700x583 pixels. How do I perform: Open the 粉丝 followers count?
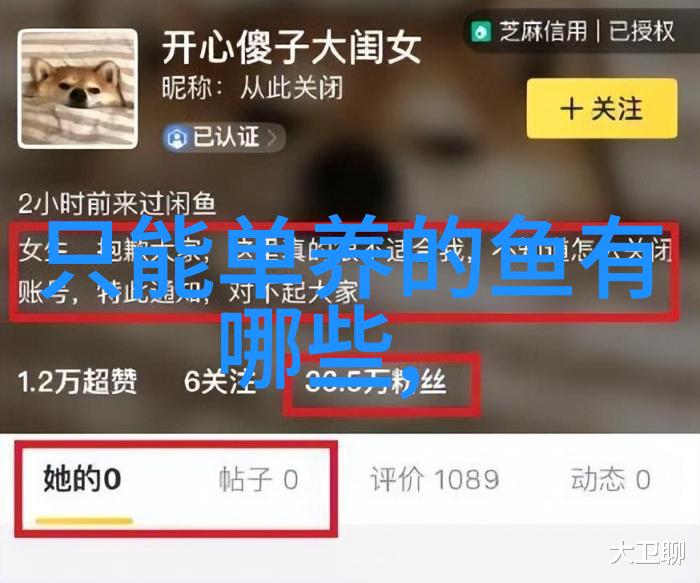[x=375, y=383]
